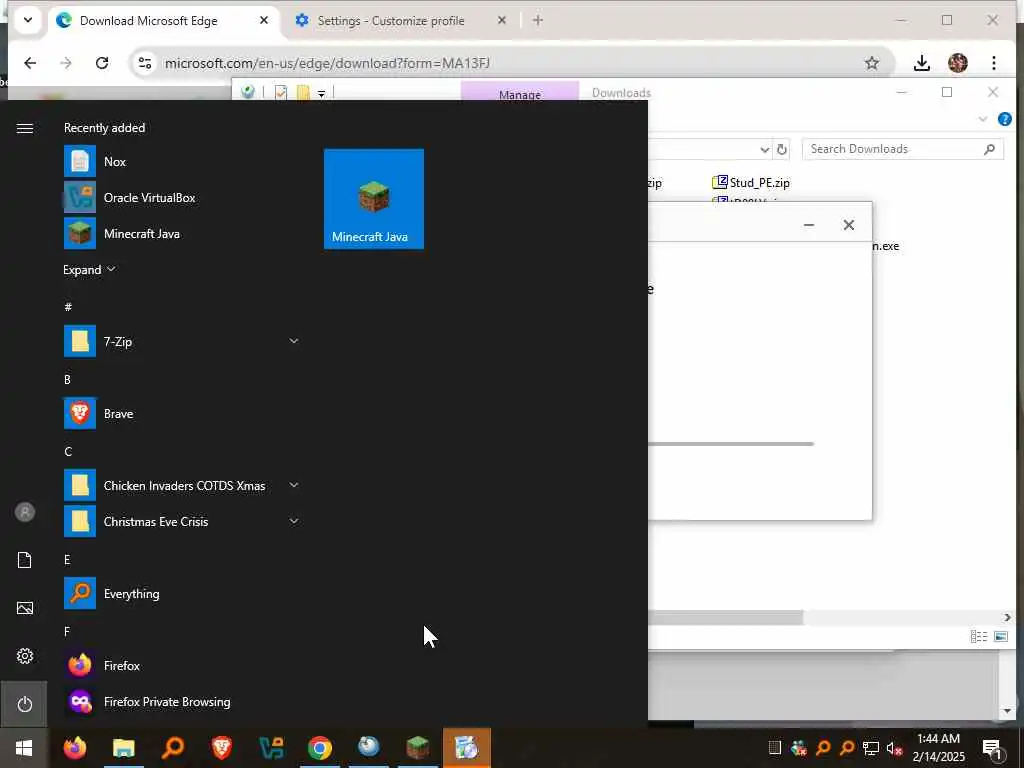Switch Explorer to large icons view
The width and height of the screenshot is (1024, 768).
(1000, 636)
